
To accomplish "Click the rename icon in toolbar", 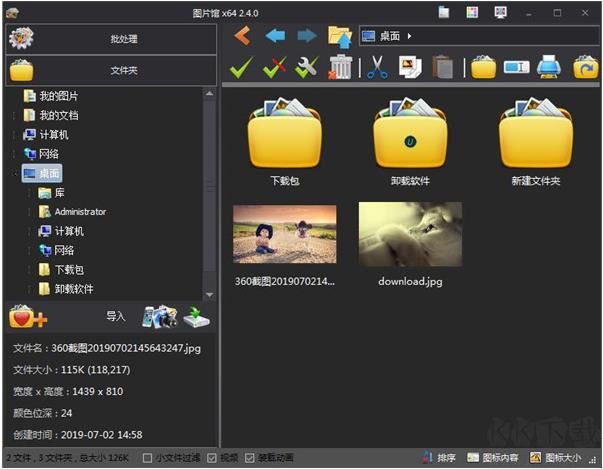I will 516,68.
